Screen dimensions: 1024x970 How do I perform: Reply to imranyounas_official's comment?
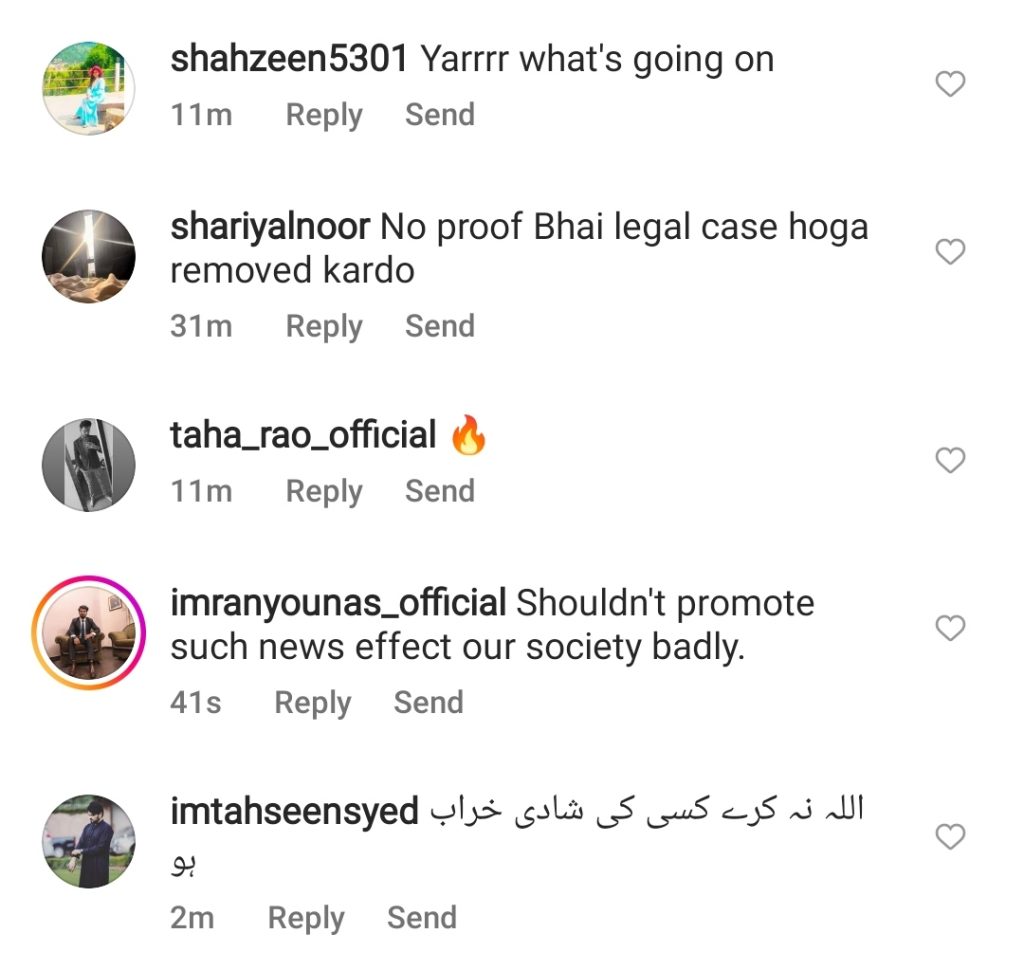313,703
